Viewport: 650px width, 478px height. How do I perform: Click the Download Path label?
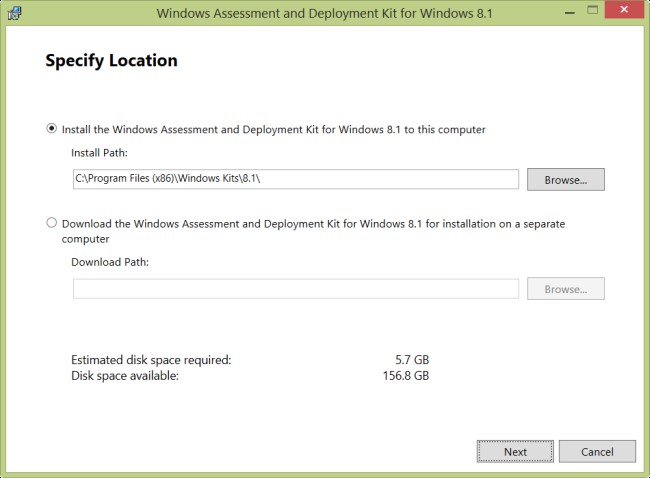pyautogui.click(x=110, y=262)
